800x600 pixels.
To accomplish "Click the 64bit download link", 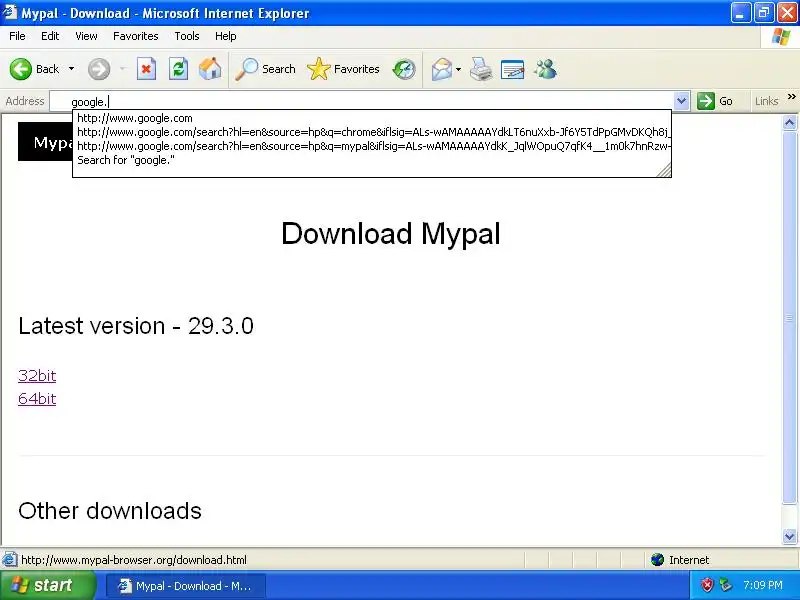I will coord(37,398).
